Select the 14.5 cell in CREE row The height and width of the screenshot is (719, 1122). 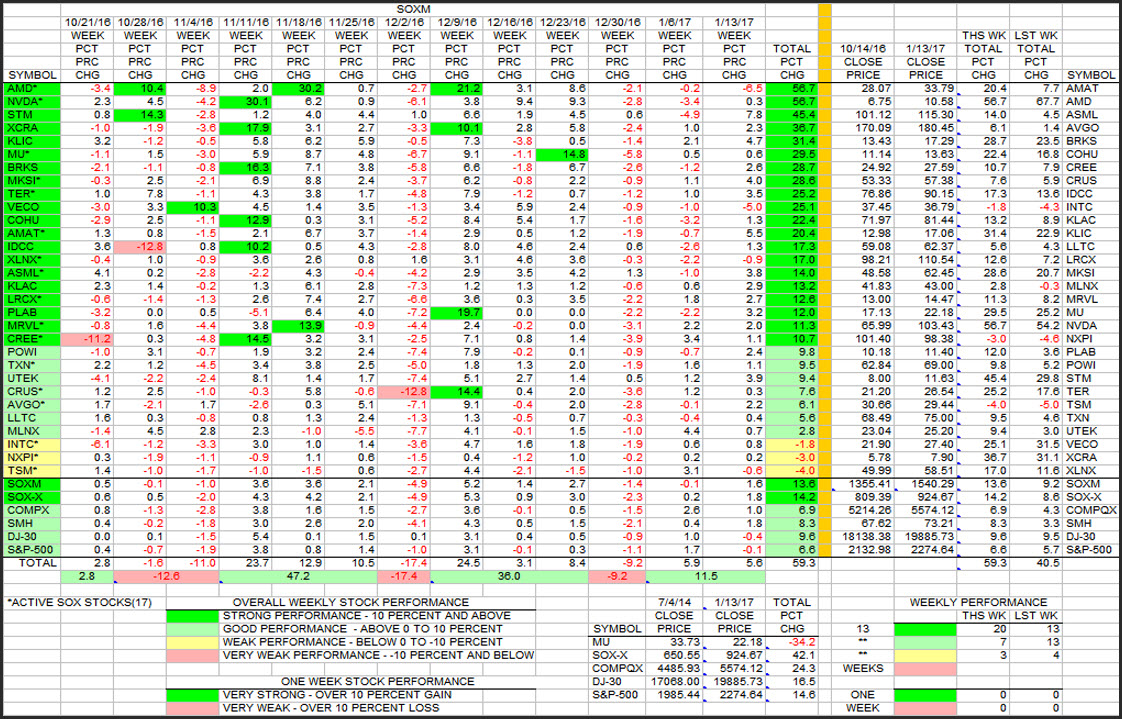click(245, 339)
